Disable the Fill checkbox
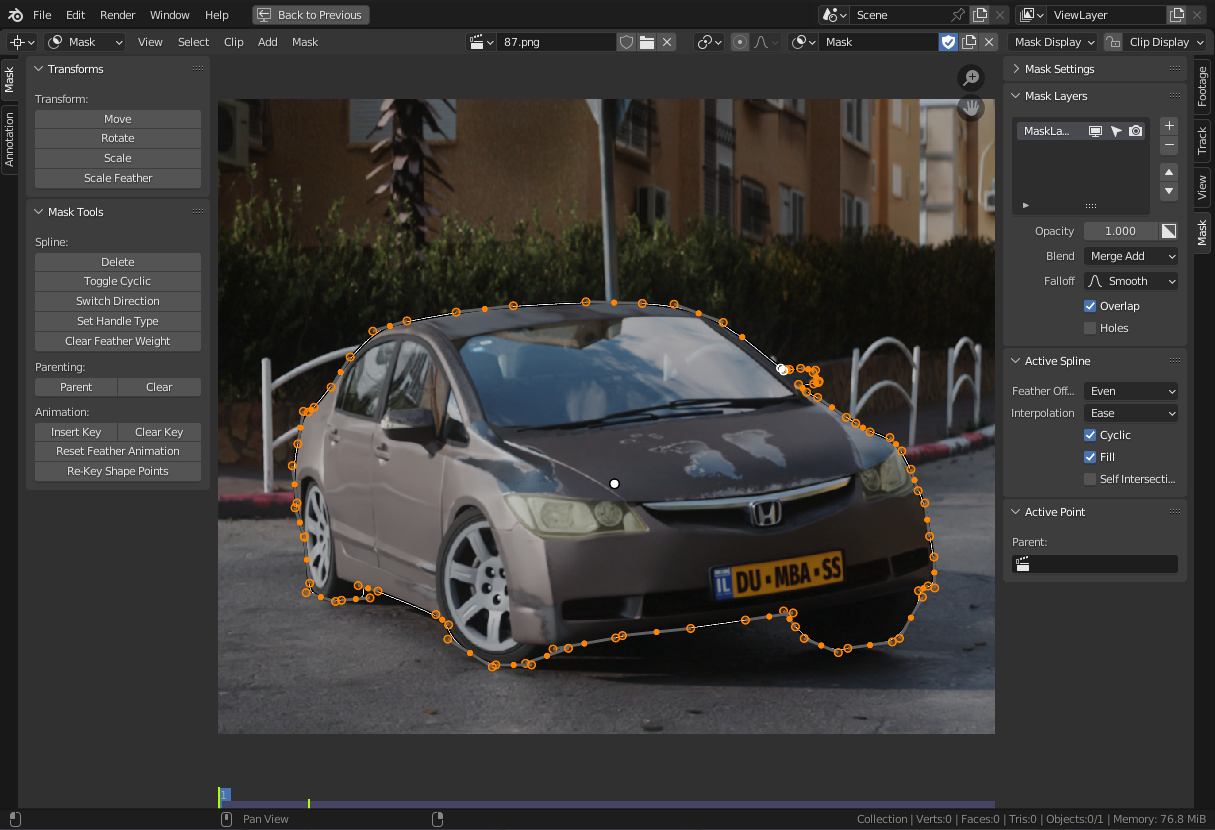This screenshot has width=1215, height=830. pyautogui.click(x=1090, y=457)
